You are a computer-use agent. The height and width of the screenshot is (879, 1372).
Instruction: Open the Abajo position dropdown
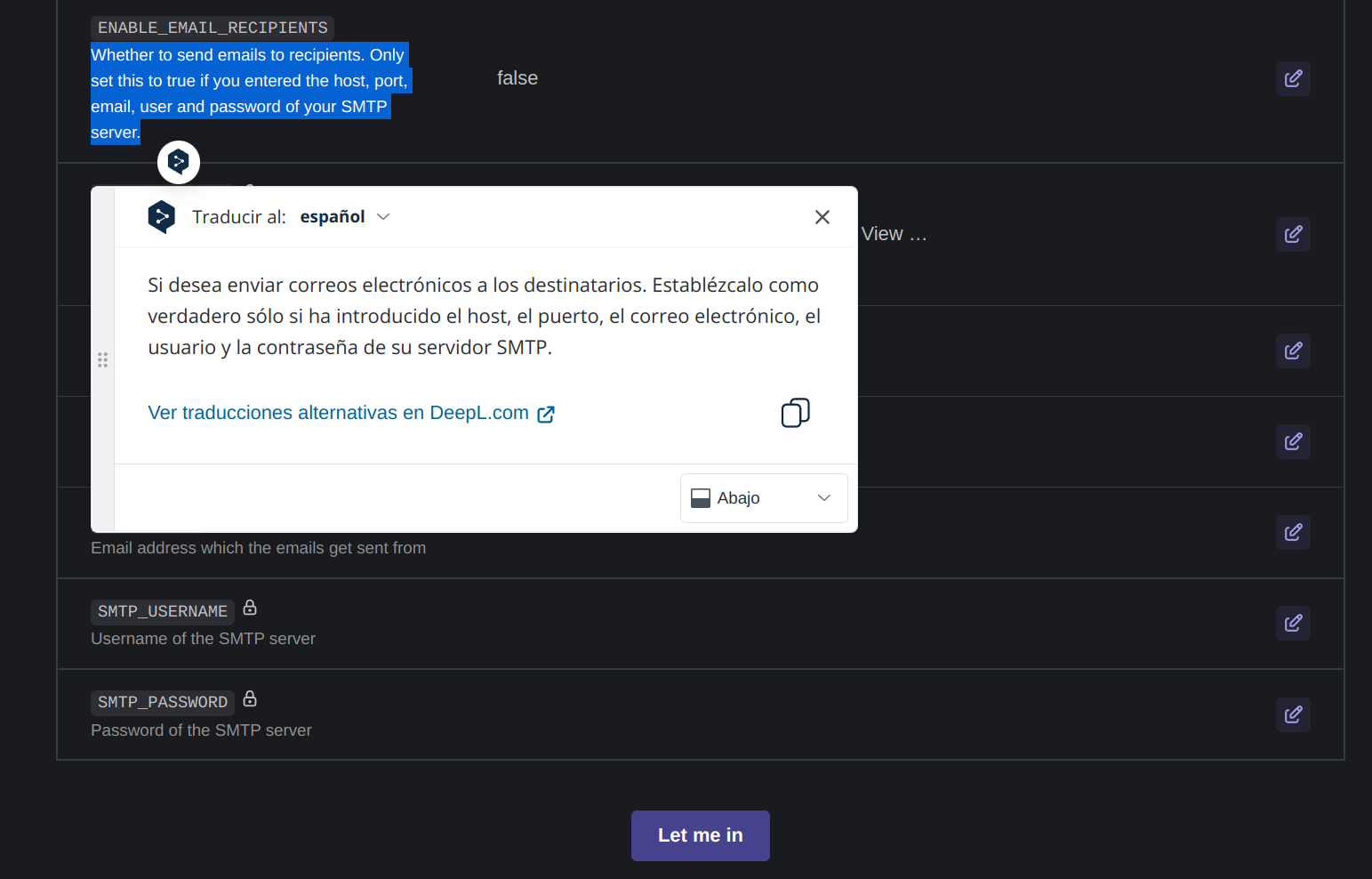(764, 498)
